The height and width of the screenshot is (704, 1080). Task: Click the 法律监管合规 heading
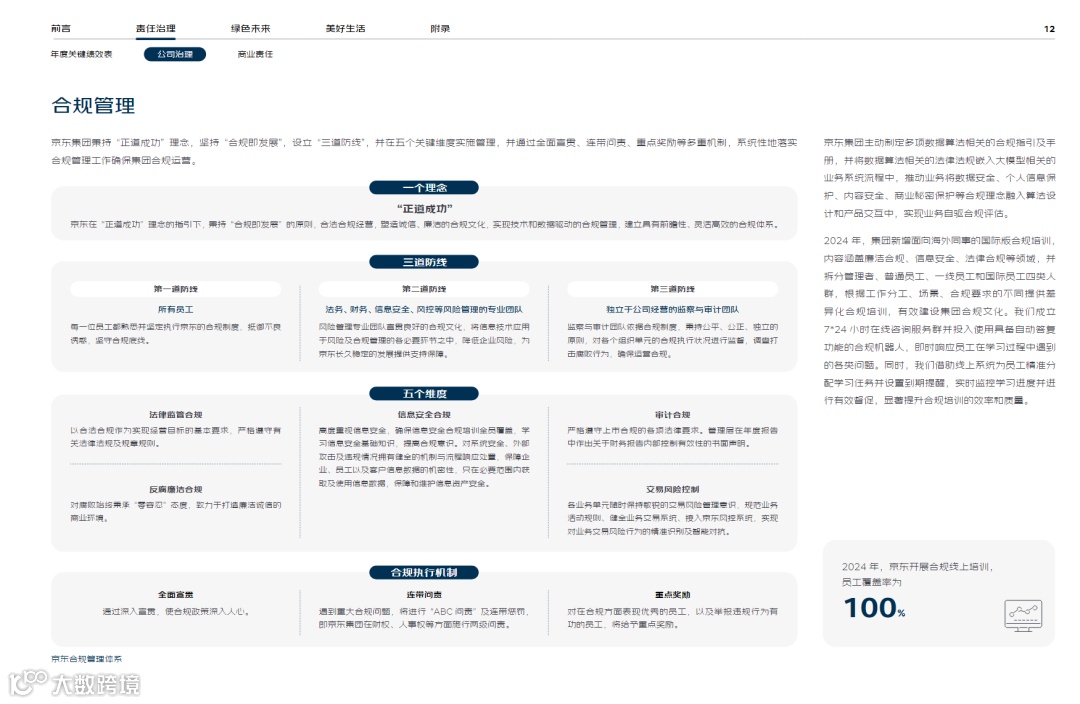tap(176, 414)
